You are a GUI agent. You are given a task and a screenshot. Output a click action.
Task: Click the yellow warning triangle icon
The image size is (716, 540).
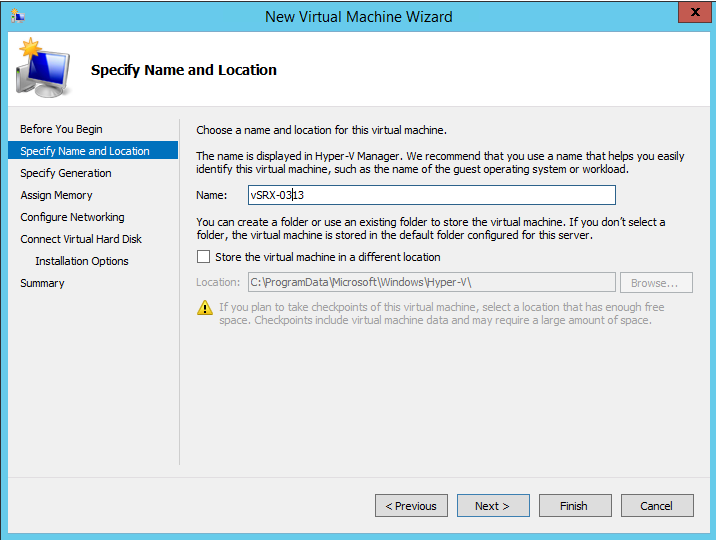(x=204, y=308)
